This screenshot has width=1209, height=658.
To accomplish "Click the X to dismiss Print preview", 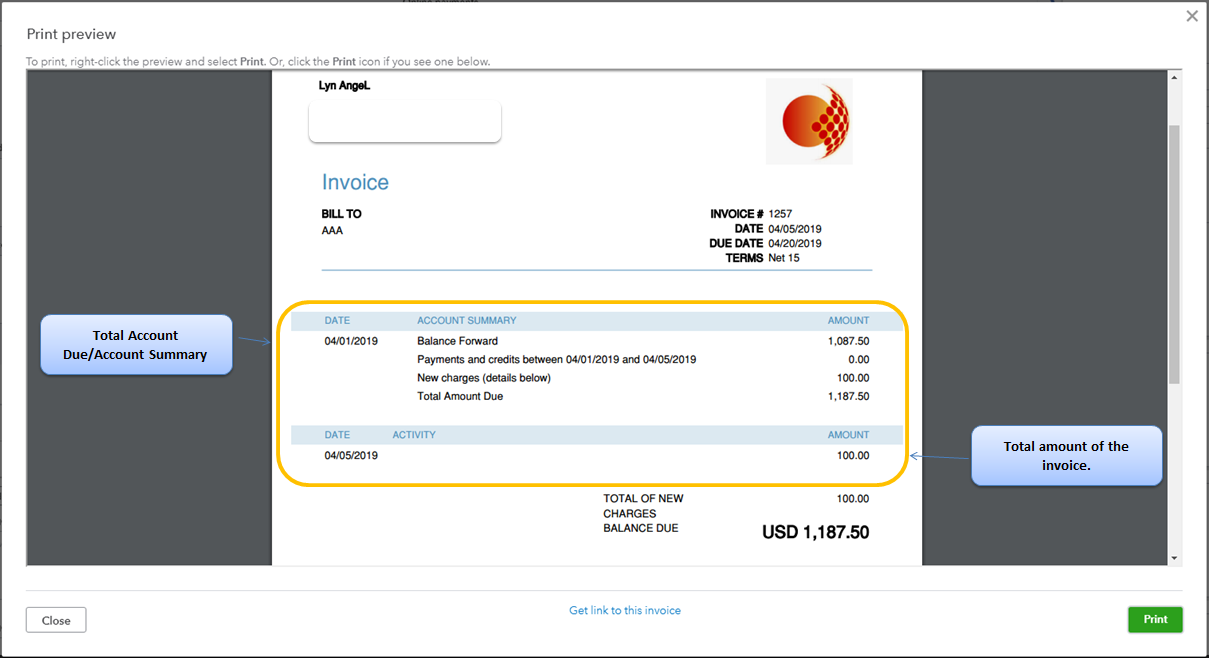I will coord(1191,16).
